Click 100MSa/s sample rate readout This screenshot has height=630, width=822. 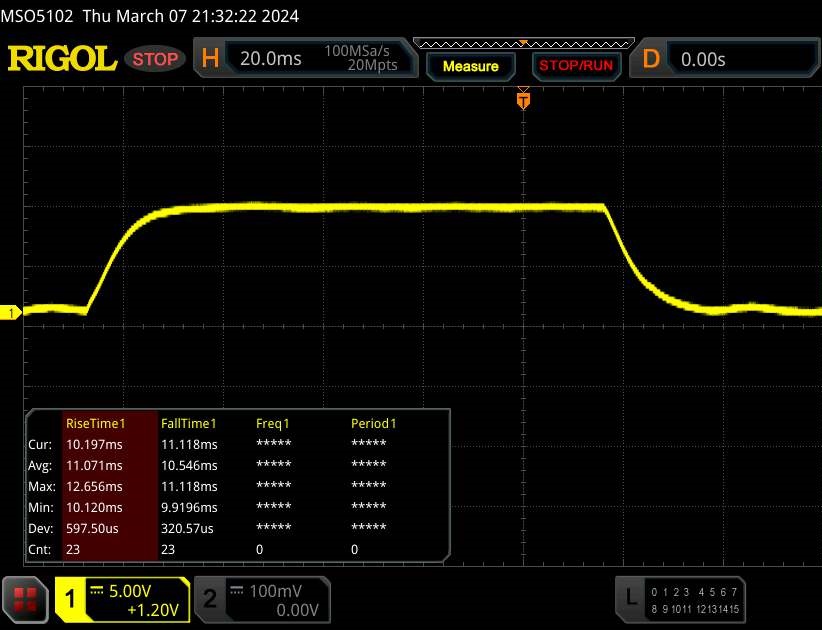pyautogui.click(x=356, y=51)
